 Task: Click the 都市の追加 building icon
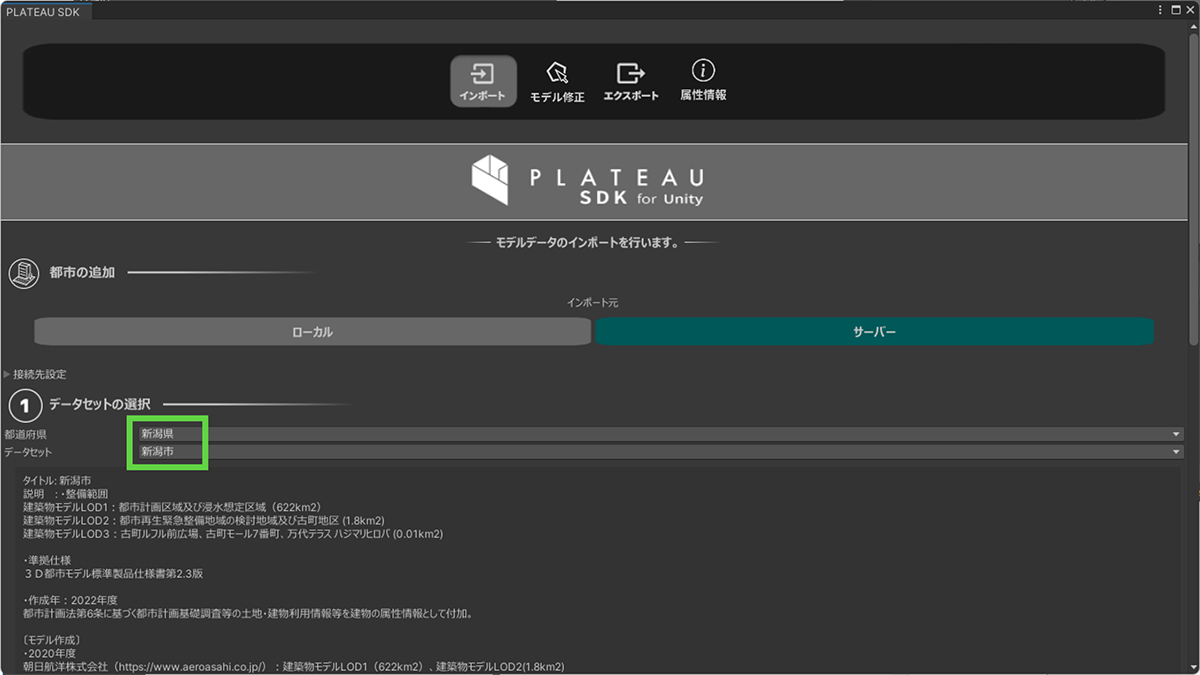pyautogui.click(x=23, y=272)
